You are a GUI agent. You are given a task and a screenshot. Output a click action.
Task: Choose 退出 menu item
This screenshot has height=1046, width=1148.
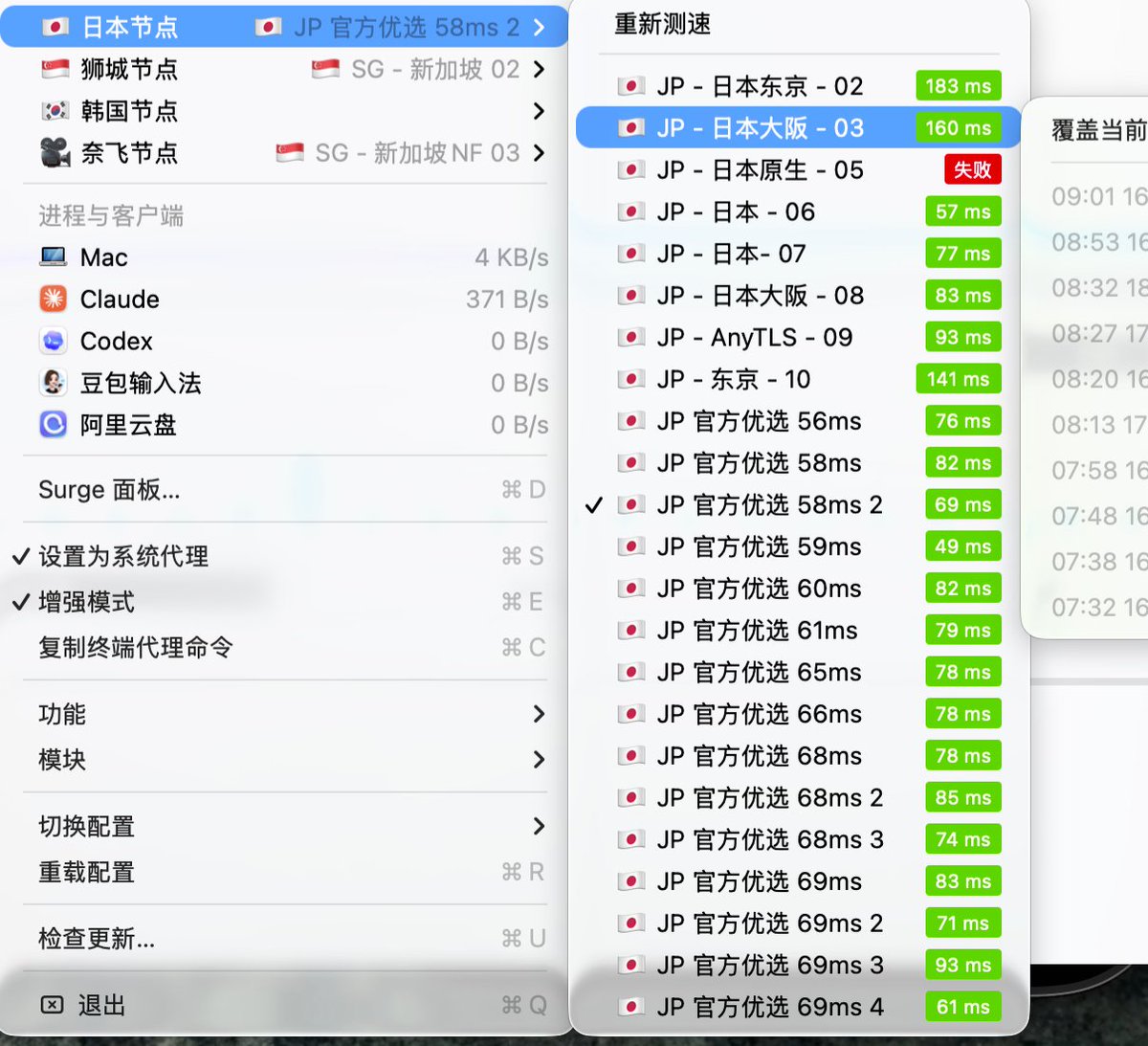(282, 1005)
